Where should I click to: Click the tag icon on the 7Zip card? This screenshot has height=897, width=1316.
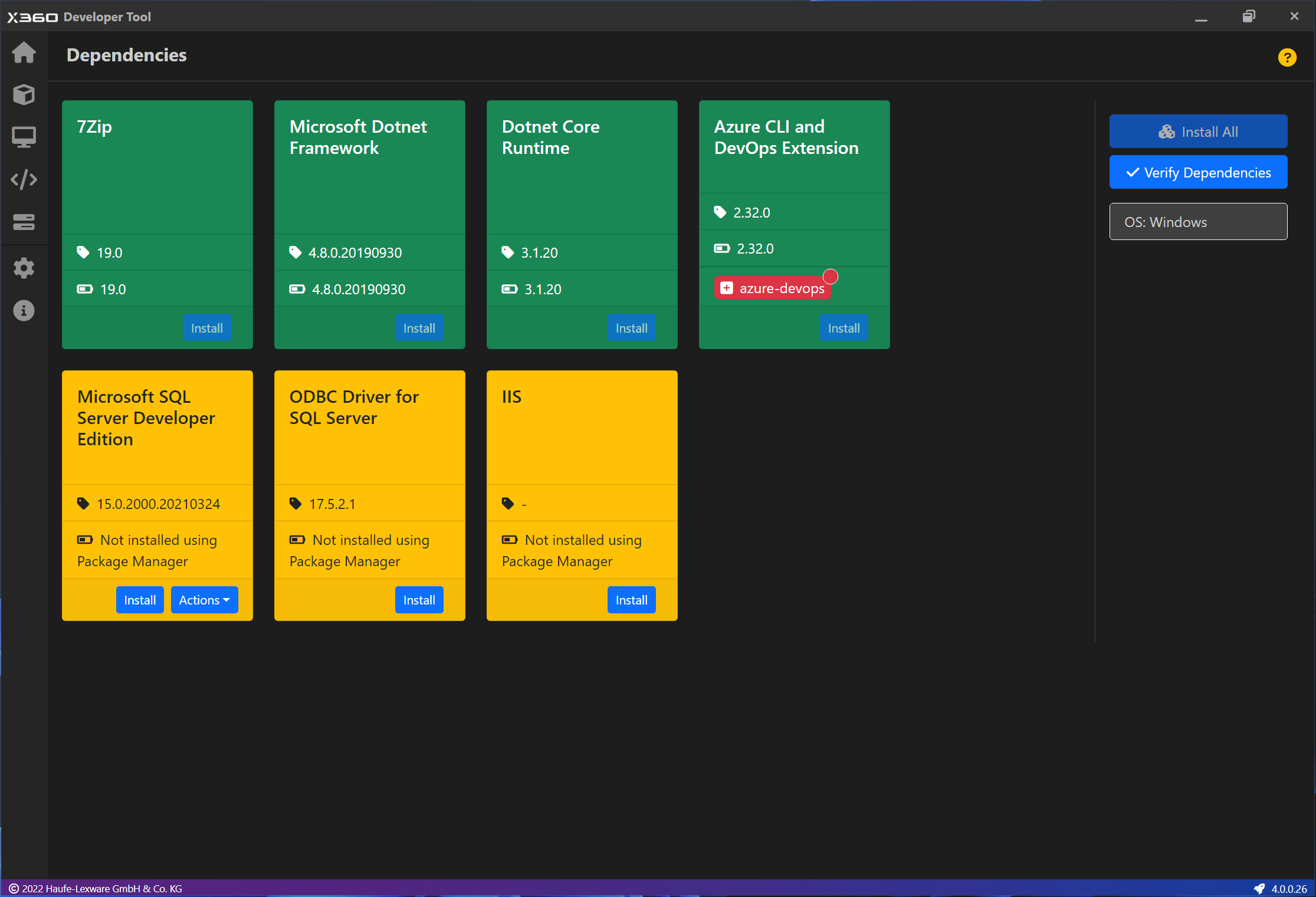83,252
